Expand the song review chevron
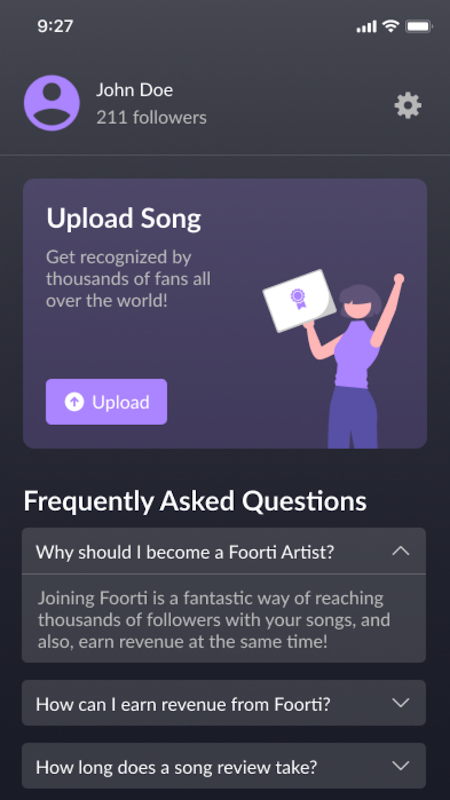 [x=401, y=766]
